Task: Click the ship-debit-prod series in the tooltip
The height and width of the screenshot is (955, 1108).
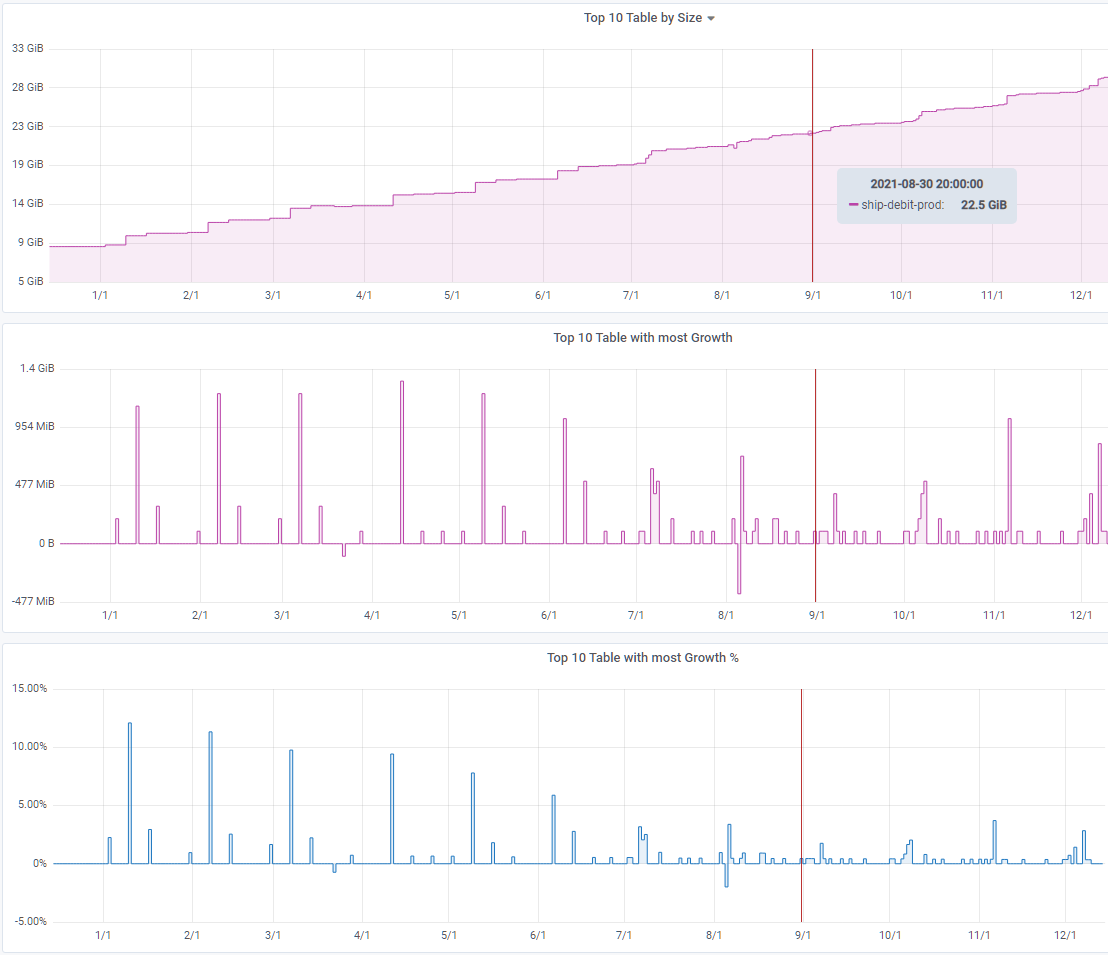Action: click(902, 205)
